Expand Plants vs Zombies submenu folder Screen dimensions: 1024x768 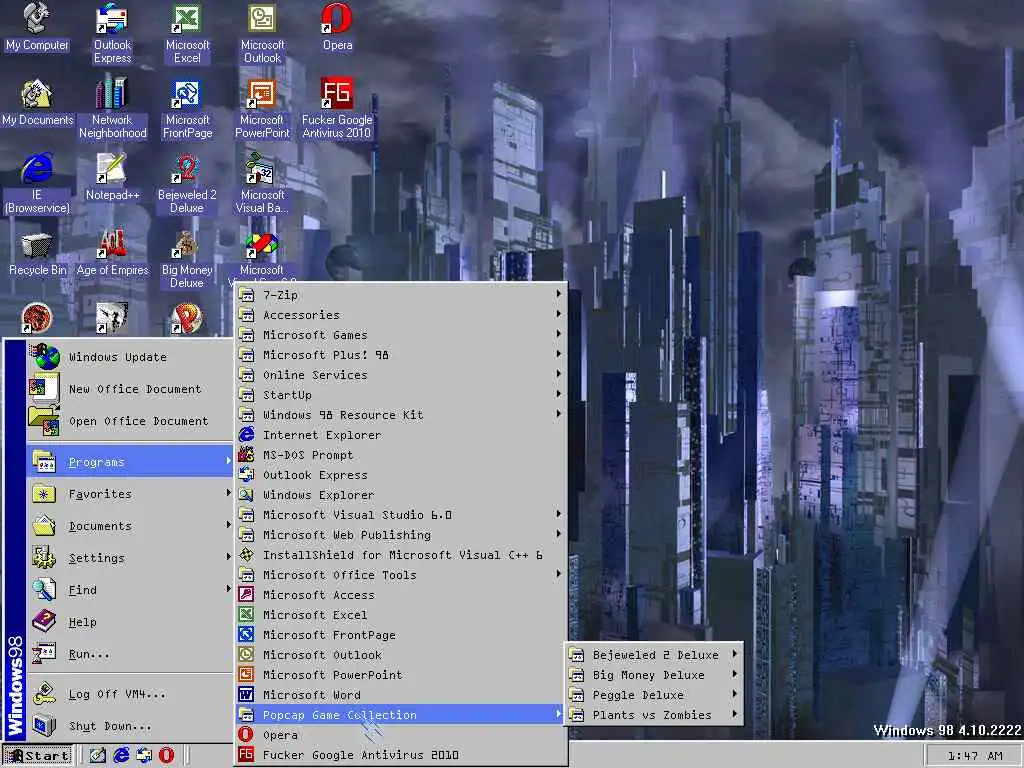pos(654,715)
